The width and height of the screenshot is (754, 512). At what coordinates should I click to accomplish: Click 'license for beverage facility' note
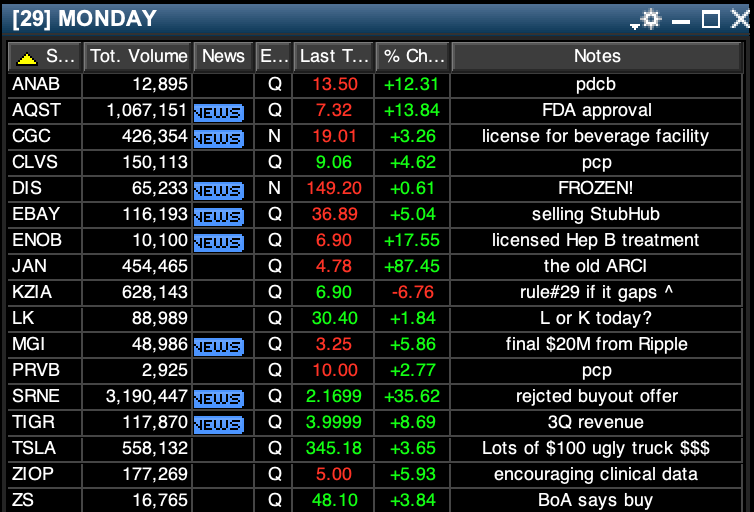[595, 137]
